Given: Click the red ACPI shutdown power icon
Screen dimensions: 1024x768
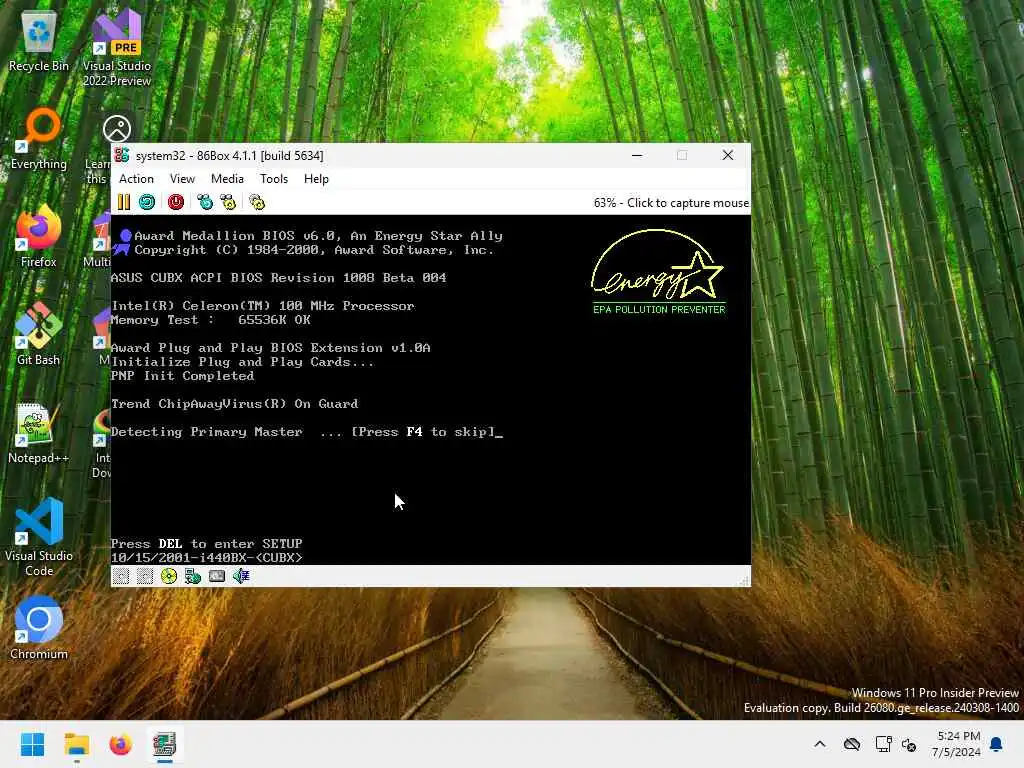Looking at the screenshot, I should pos(176,202).
